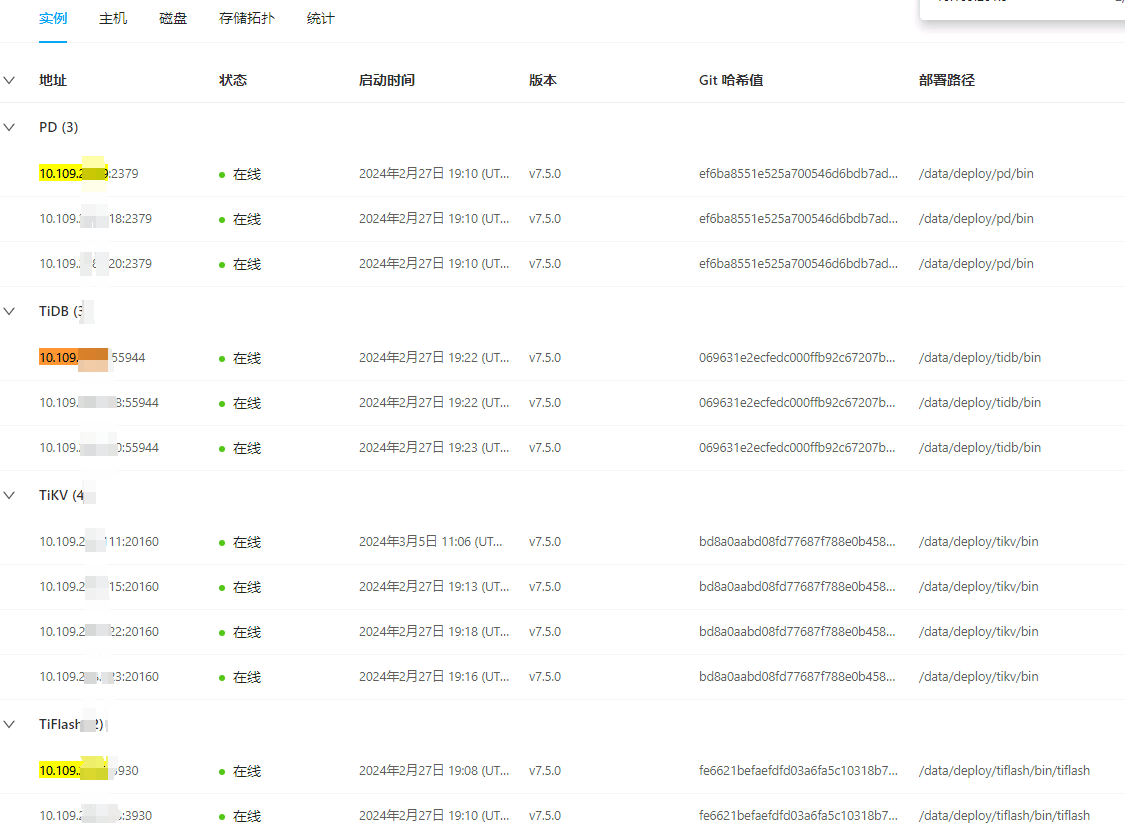Viewport: 1125px width, 824px height.
Task: Select TiKV address ending 11:20160
Action: pos(99,542)
